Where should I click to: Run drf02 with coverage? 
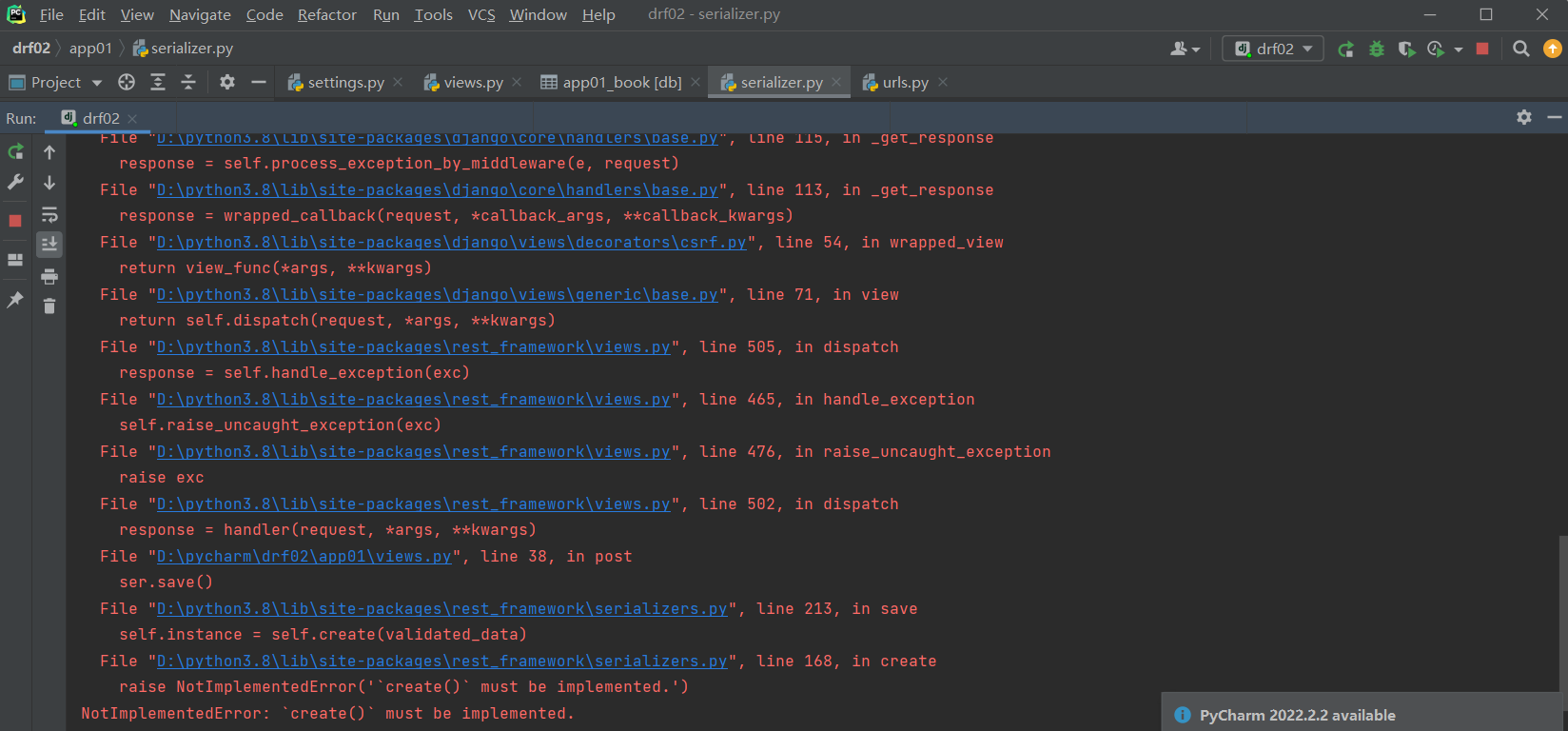(x=1406, y=49)
